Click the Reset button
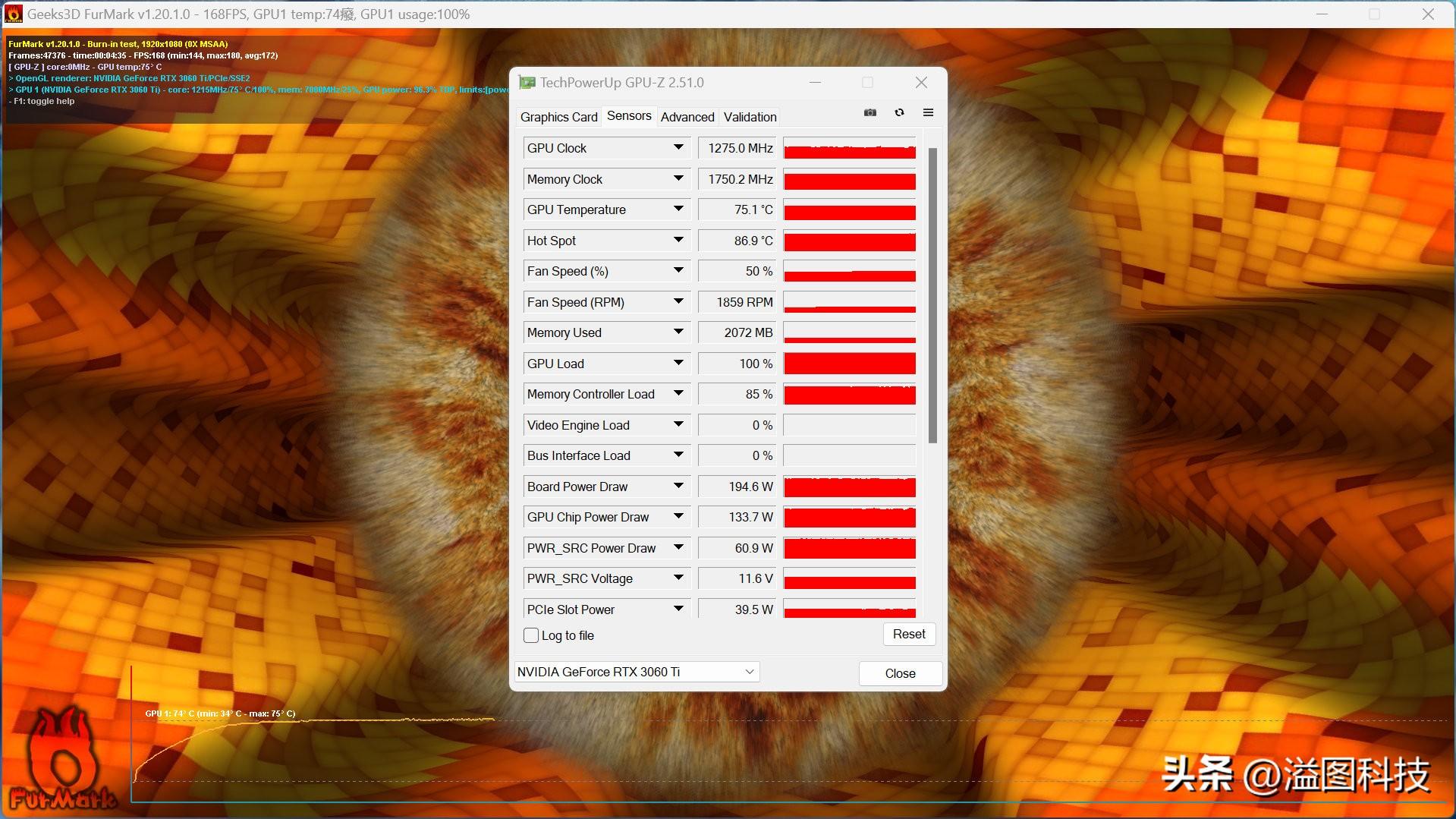This screenshot has height=819, width=1456. click(909, 635)
